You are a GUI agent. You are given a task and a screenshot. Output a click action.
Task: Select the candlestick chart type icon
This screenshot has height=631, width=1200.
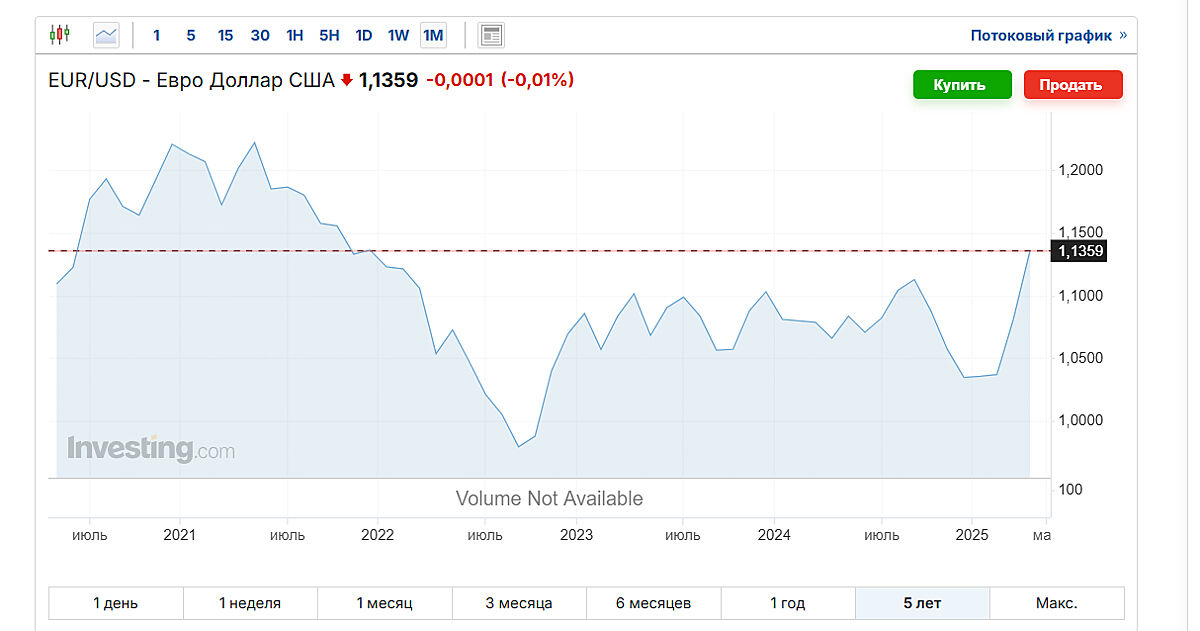click(x=60, y=35)
